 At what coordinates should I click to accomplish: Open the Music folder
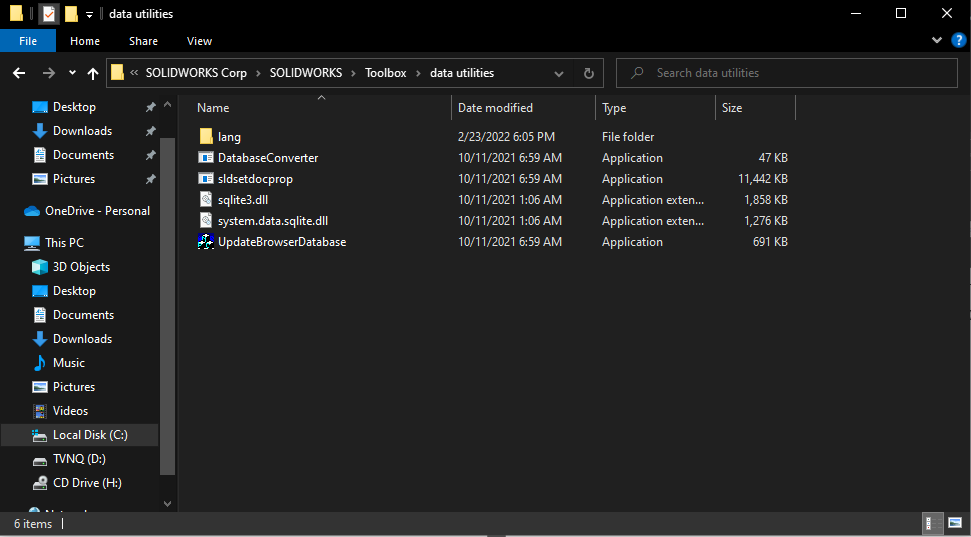69,363
